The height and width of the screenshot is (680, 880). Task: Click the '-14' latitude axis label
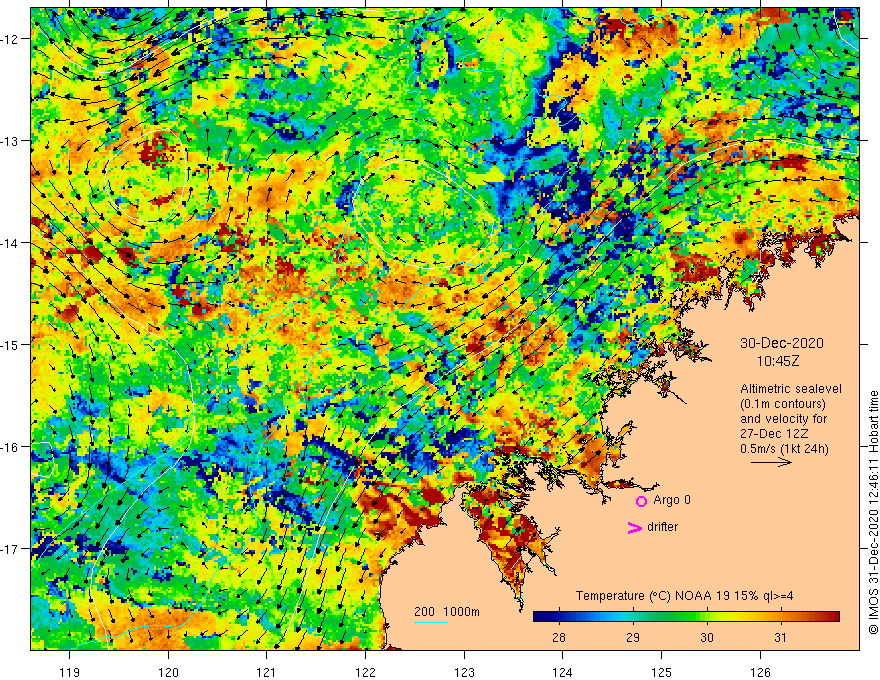11,243
